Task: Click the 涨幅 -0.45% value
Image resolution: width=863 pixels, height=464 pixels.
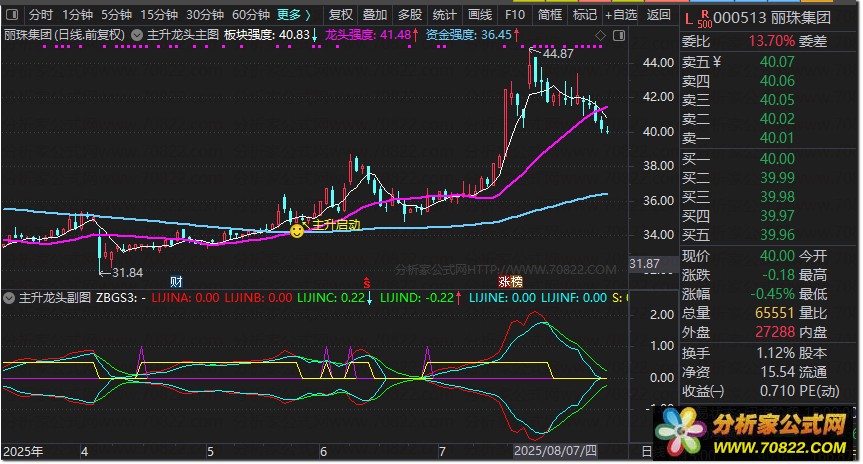Action: pyautogui.click(x=773, y=294)
